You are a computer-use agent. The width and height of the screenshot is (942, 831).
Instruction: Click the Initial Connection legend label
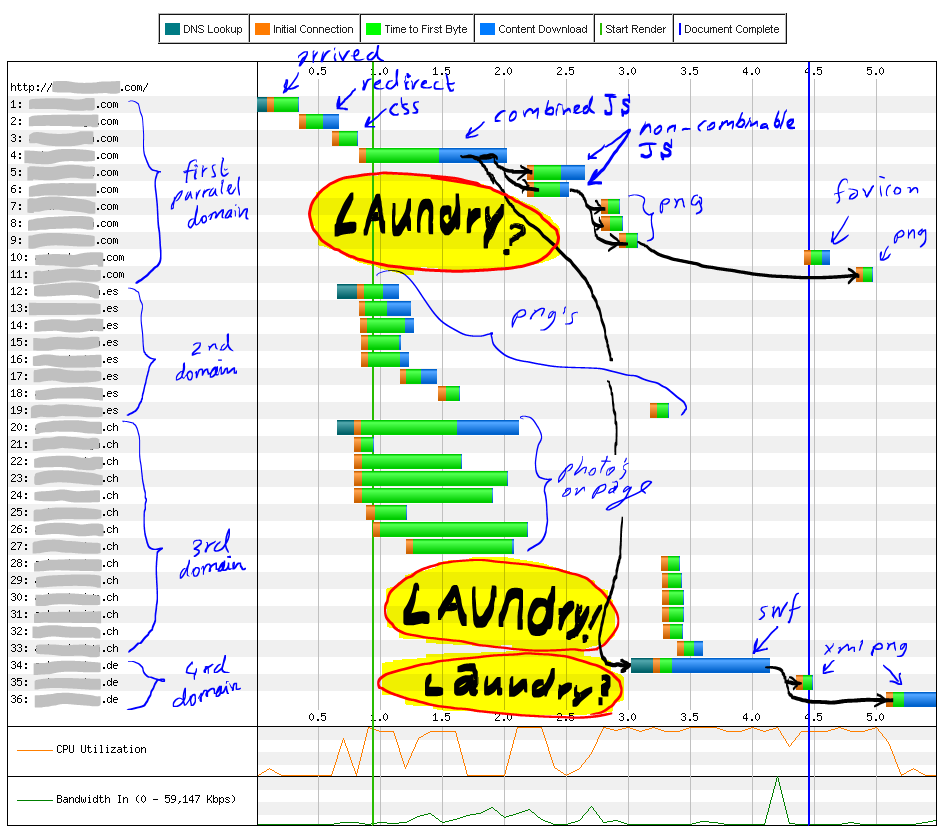(x=313, y=29)
